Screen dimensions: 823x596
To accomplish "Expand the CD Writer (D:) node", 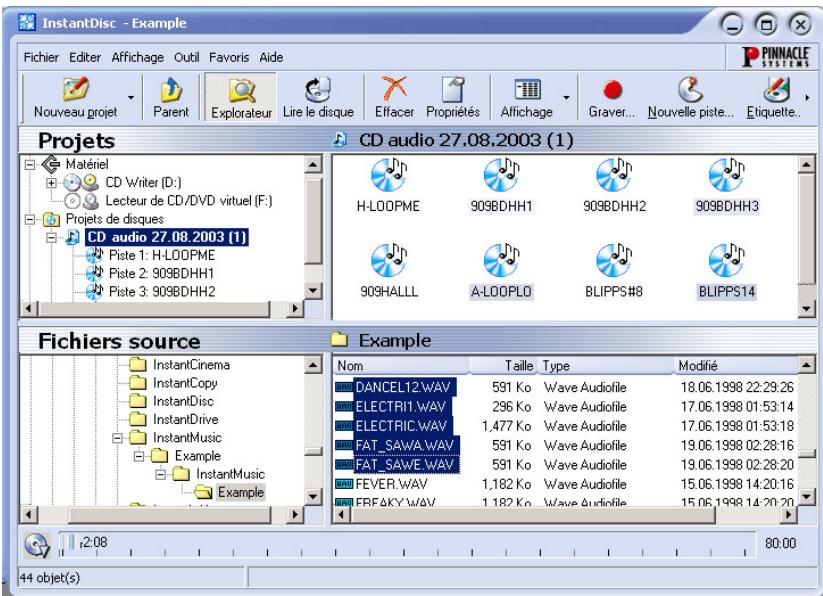I will pos(51,183).
